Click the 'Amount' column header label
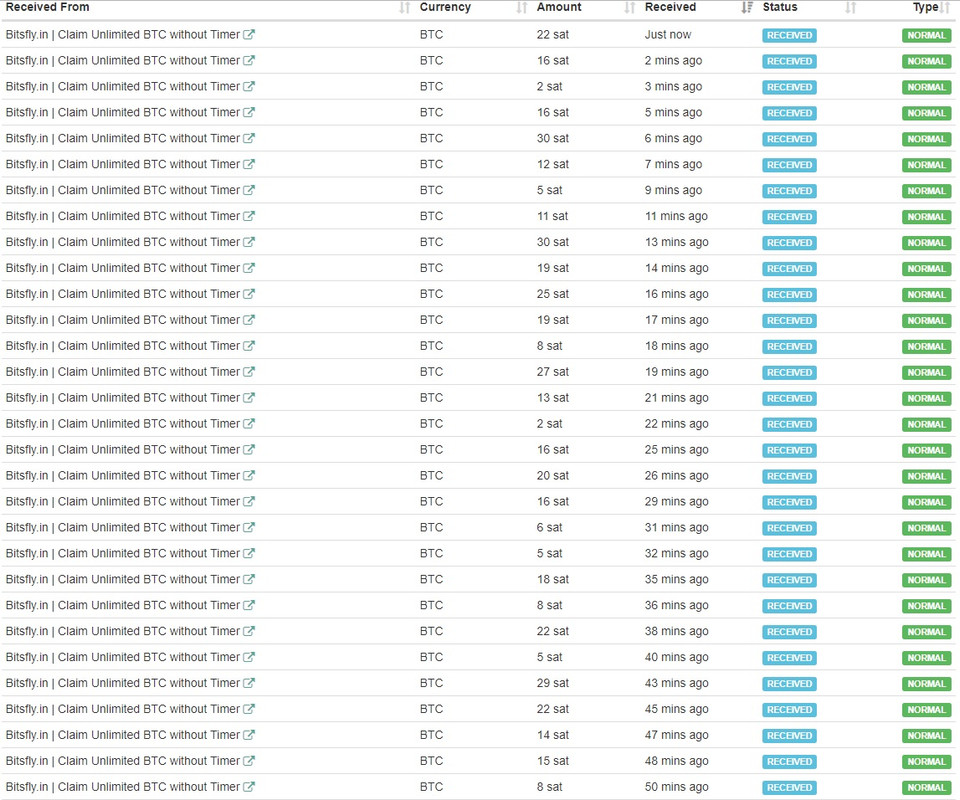This screenshot has width=960, height=800. point(559,7)
